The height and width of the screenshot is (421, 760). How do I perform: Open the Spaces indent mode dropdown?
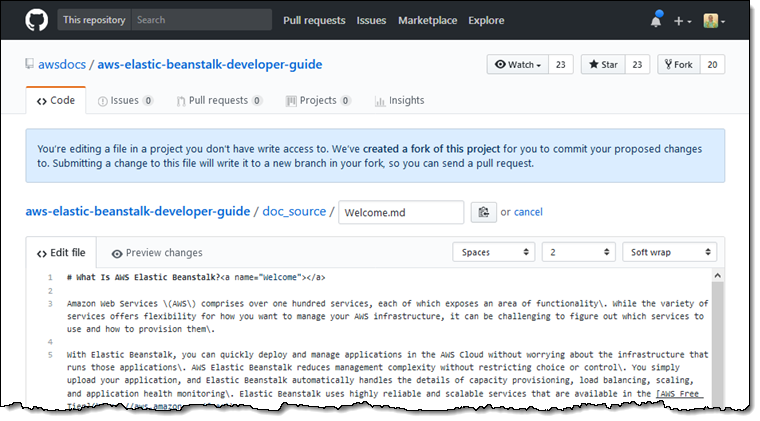point(494,253)
